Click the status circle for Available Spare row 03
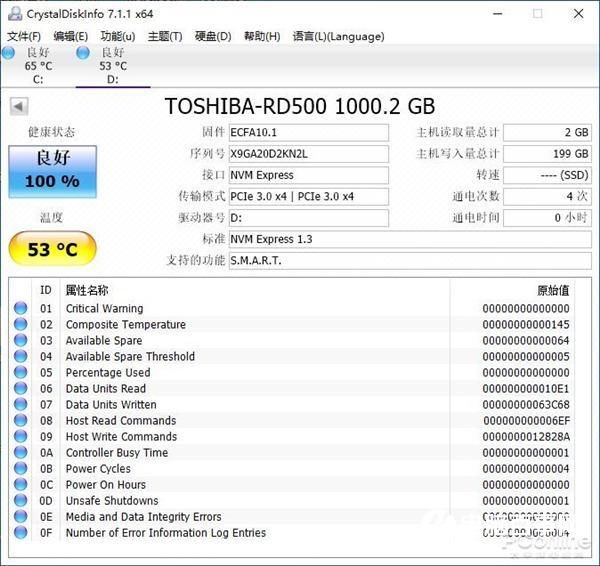600x566 pixels. tap(21, 340)
